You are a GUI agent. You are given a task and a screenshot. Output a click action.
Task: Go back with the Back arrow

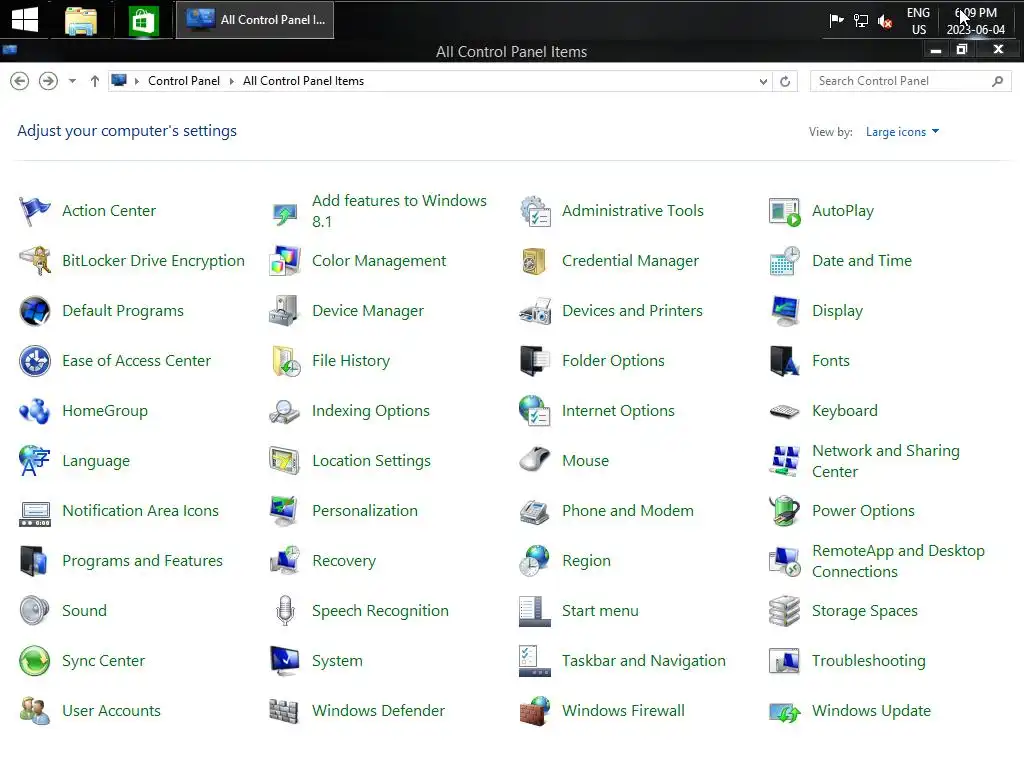pyautogui.click(x=20, y=81)
